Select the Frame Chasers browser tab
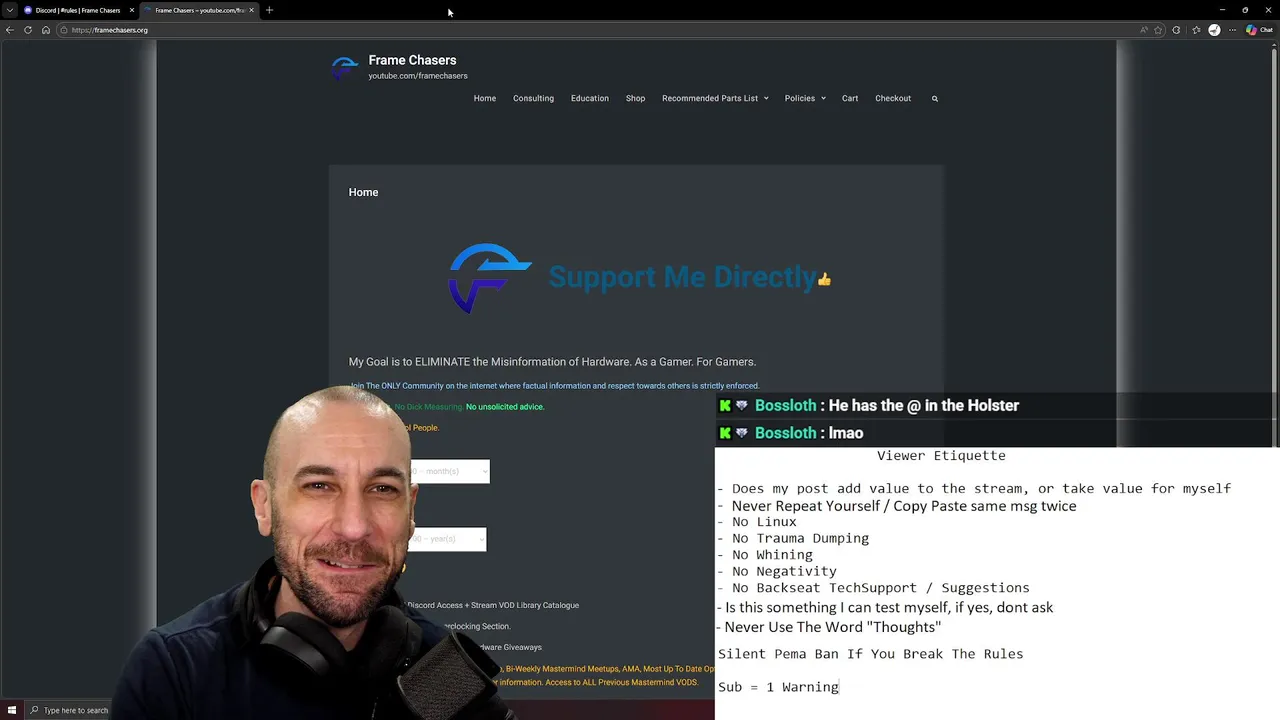 [x=198, y=10]
